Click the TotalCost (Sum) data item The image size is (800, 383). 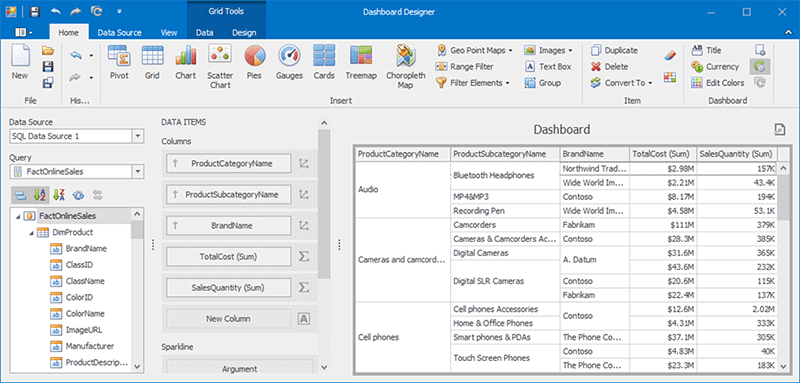[229, 257]
